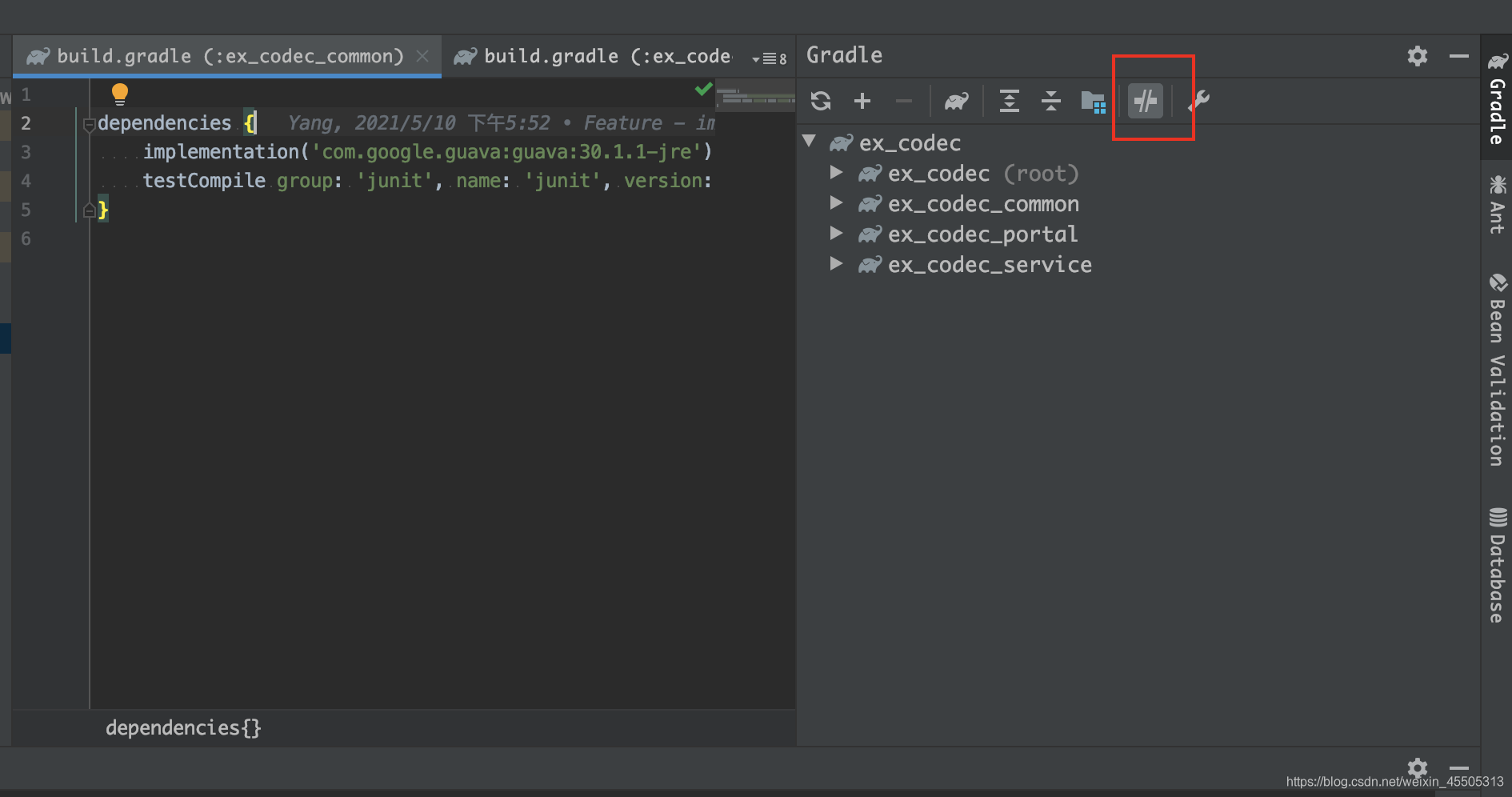Click the Gradle panel title
Viewport: 1512px width, 797px height.
pos(844,55)
